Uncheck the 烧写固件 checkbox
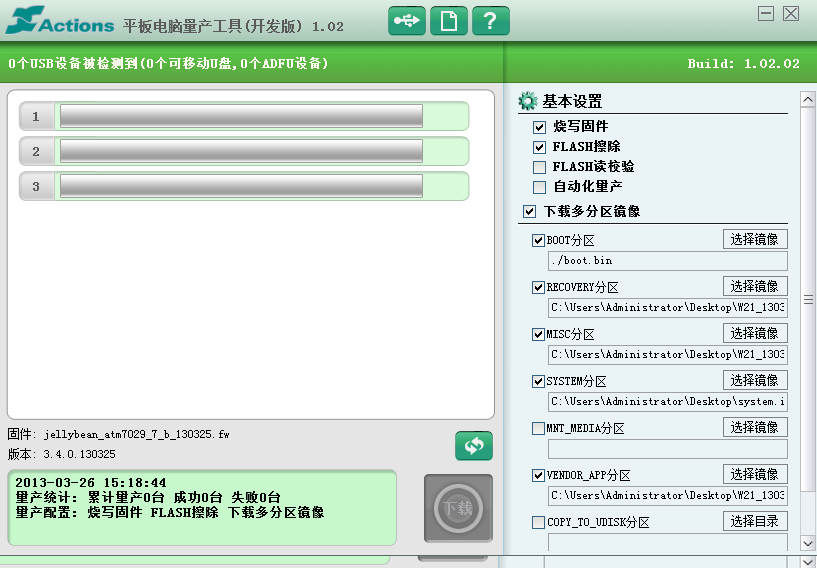 (x=539, y=127)
